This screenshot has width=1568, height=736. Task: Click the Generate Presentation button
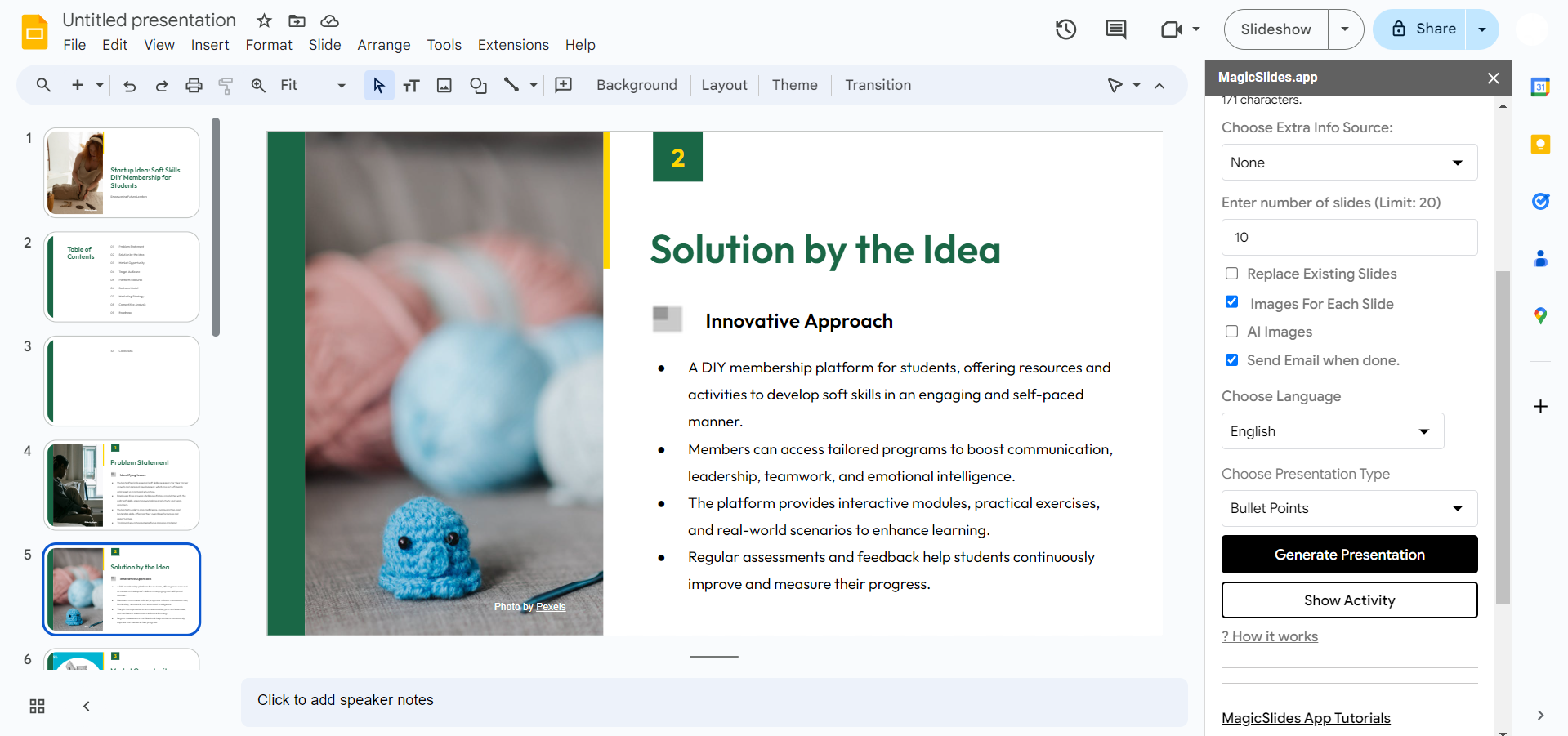pos(1349,555)
